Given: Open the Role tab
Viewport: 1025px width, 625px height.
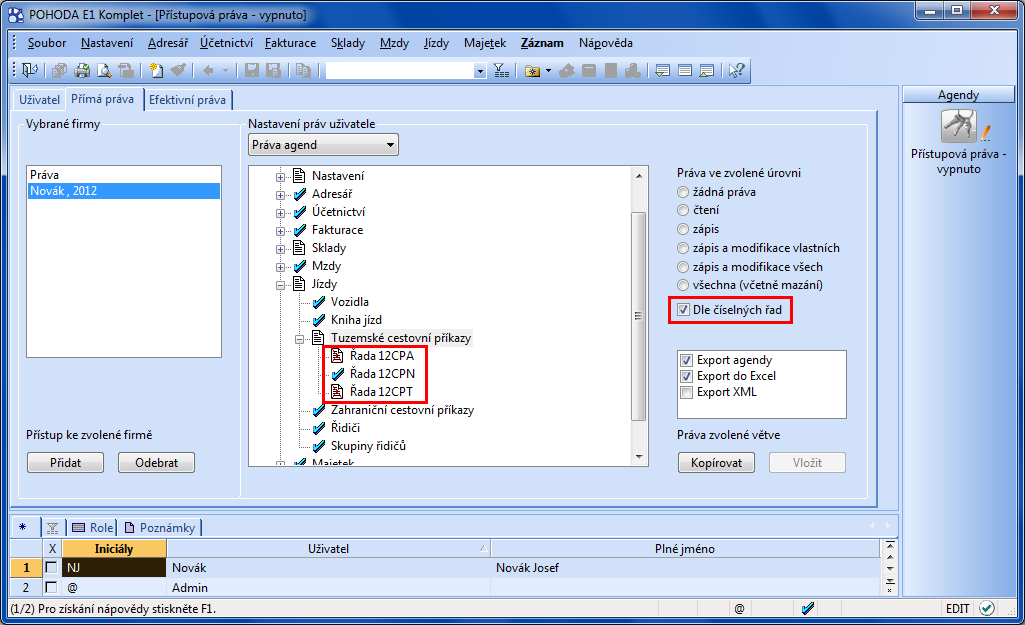Looking at the screenshot, I should click(x=92, y=528).
